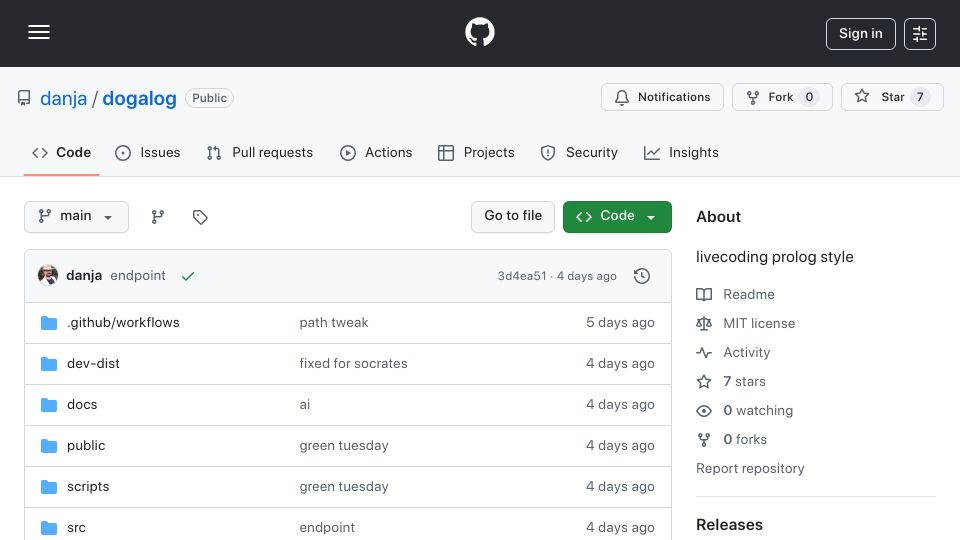Open the Releases heading link

coord(729,525)
